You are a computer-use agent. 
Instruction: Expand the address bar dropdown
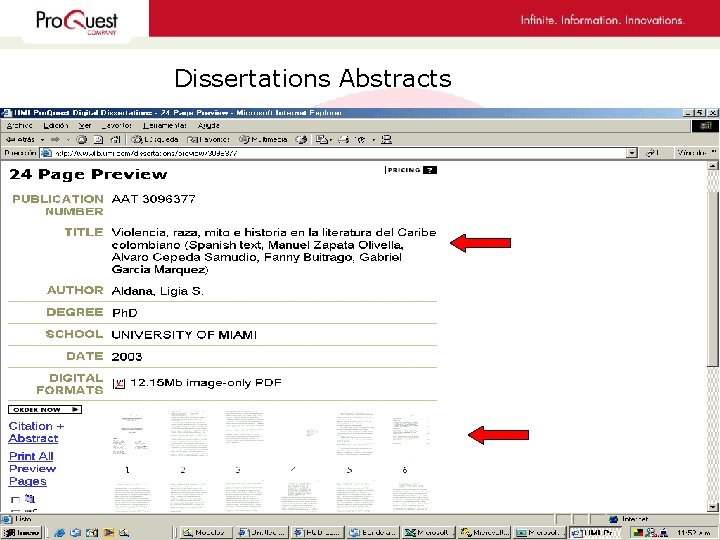tap(632, 153)
